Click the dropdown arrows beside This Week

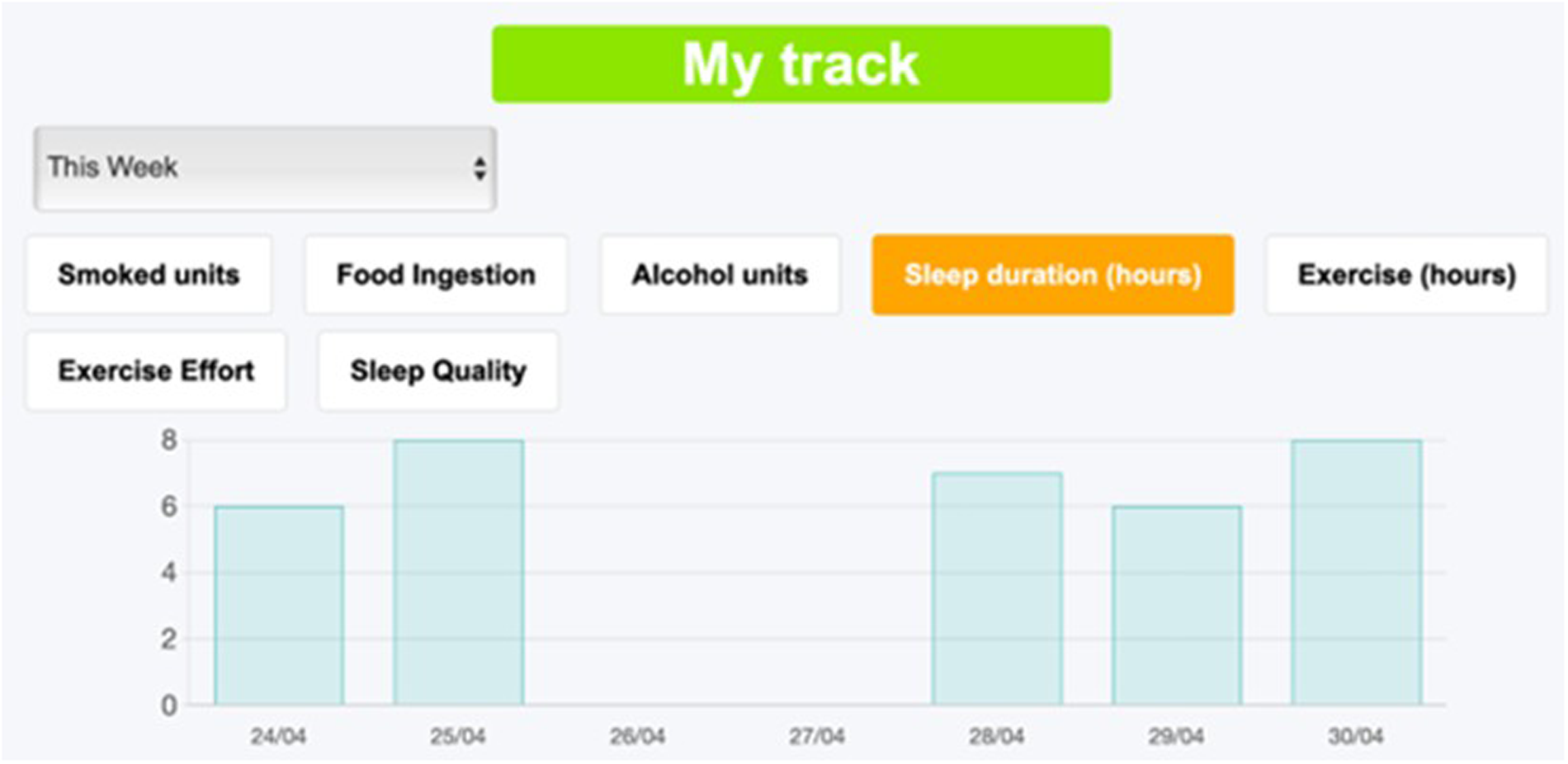(482, 167)
